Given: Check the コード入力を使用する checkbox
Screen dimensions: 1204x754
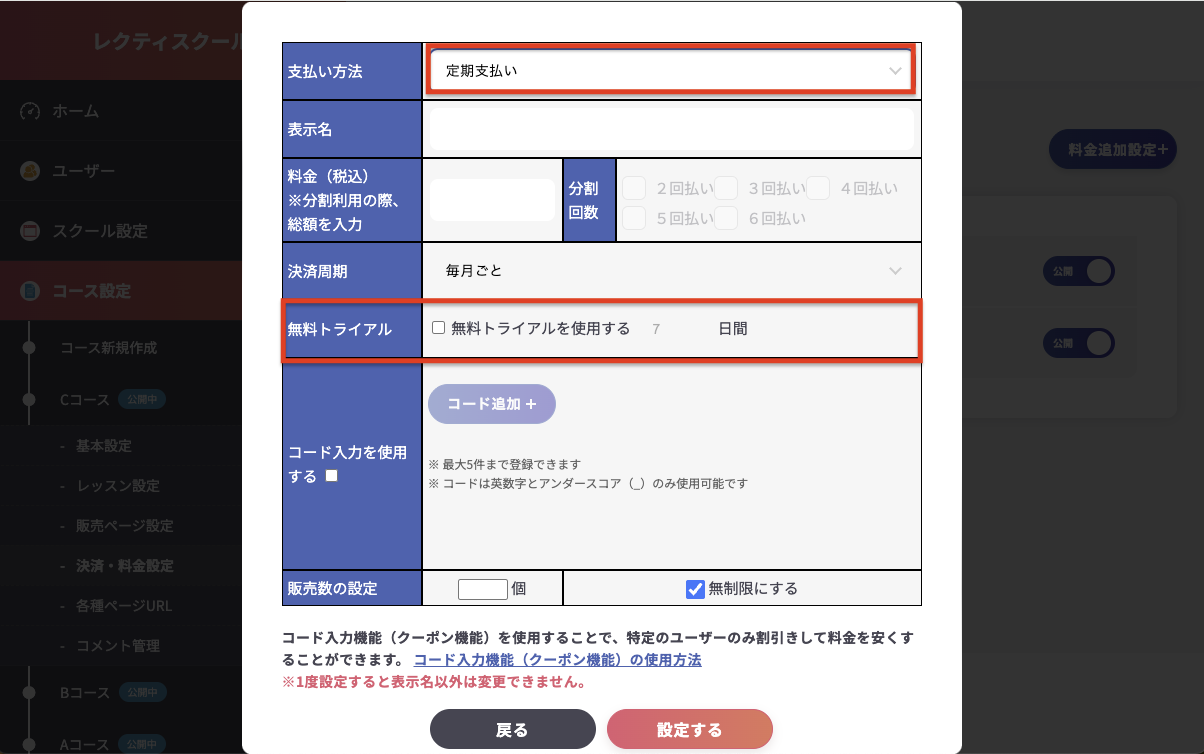Looking at the screenshot, I should [x=331, y=476].
